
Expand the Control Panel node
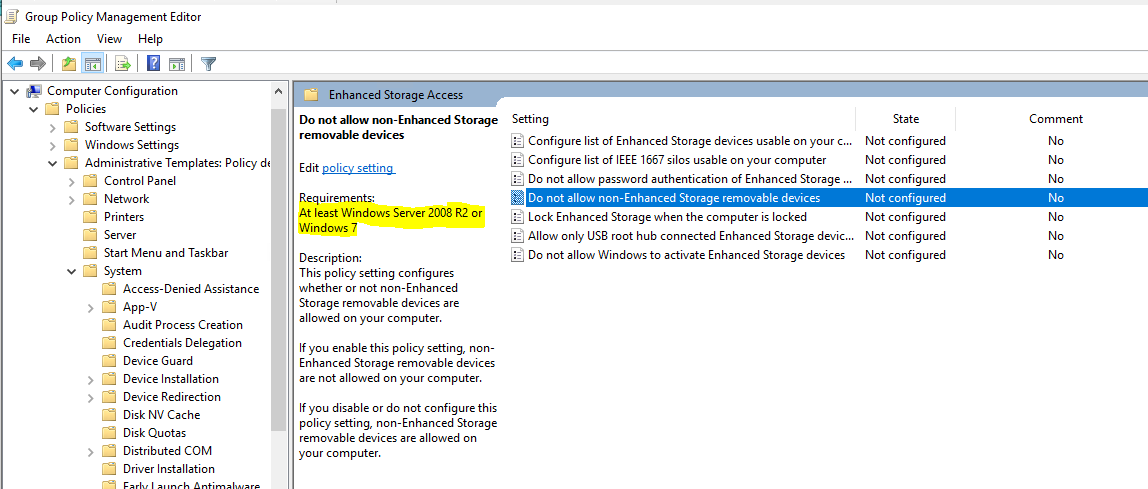[72, 181]
